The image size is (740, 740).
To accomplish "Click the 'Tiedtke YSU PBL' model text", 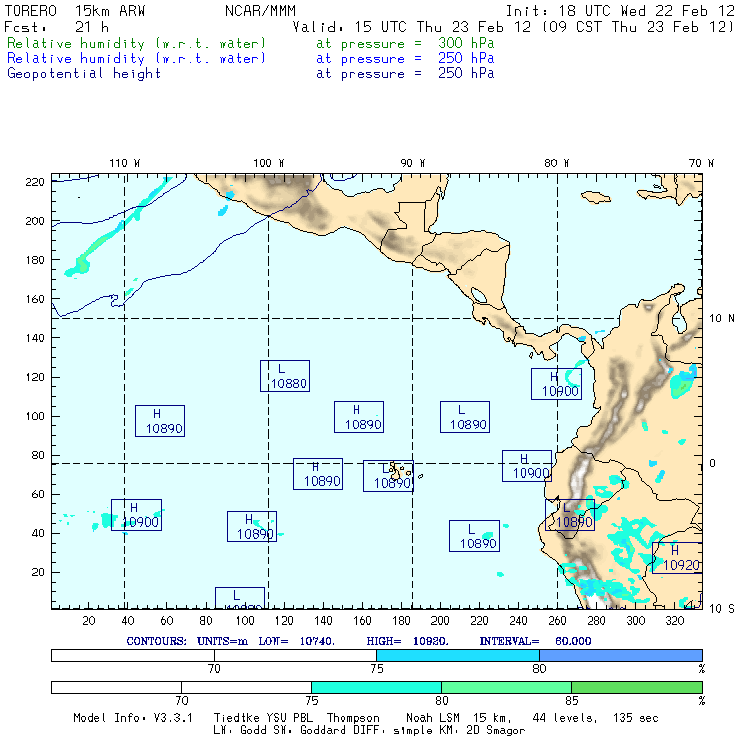I will coord(263,718).
